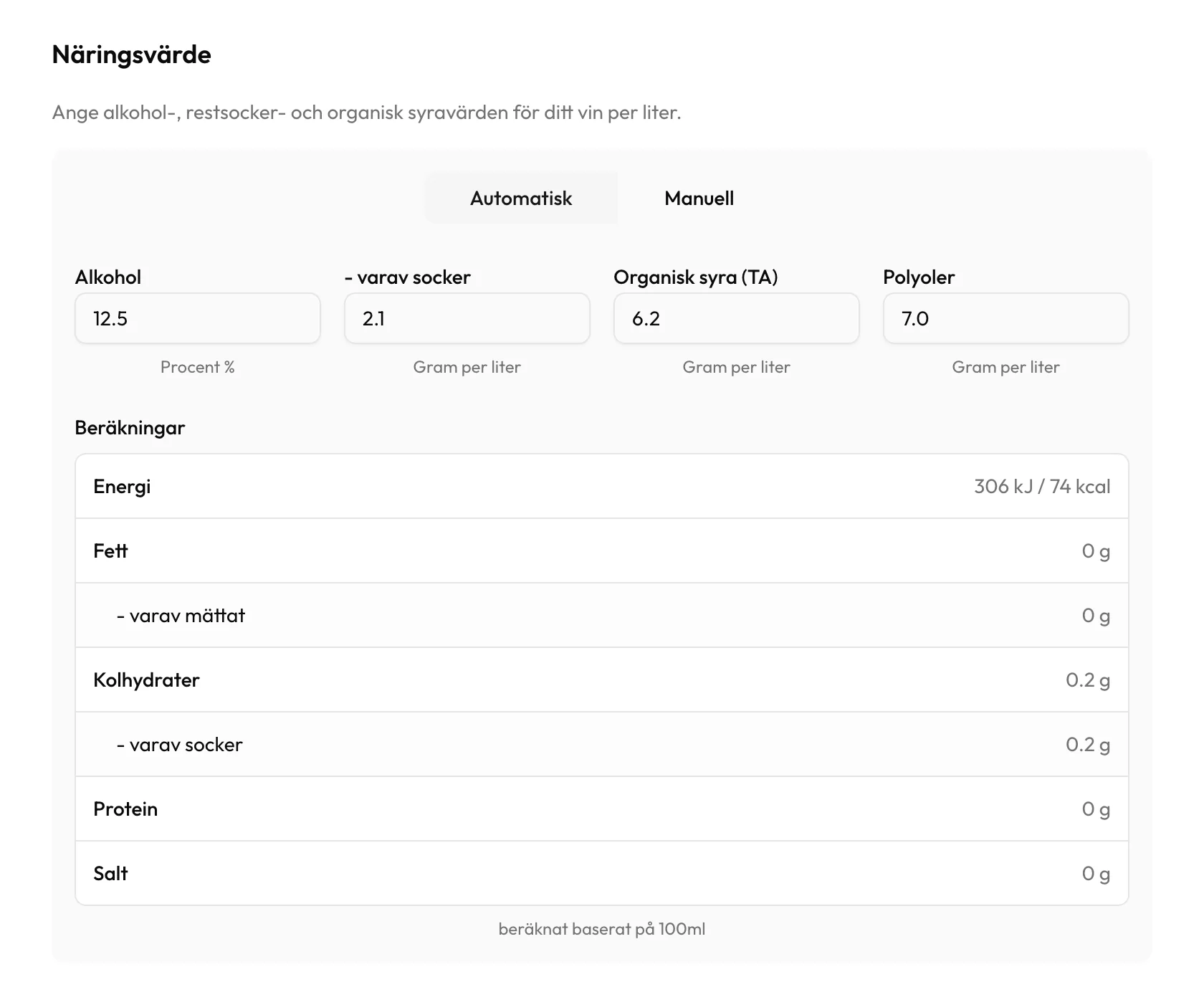Select the Salt row

coord(602,873)
